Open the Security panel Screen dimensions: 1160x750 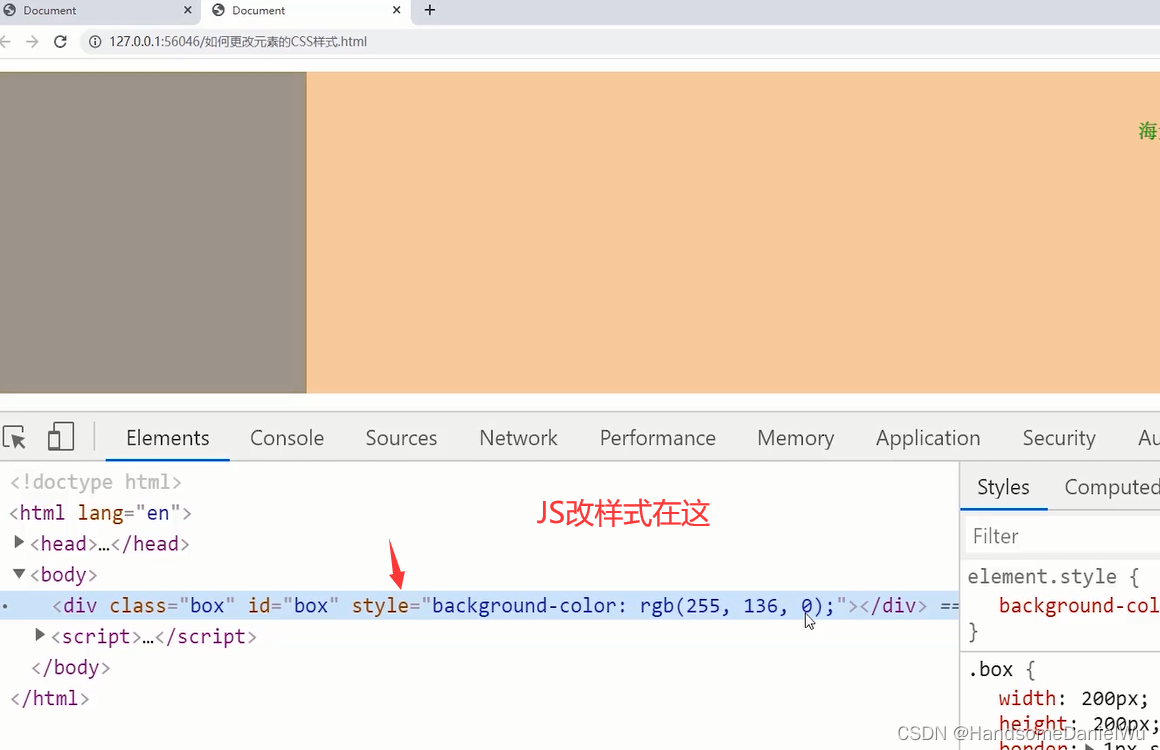pos(1059,437)
